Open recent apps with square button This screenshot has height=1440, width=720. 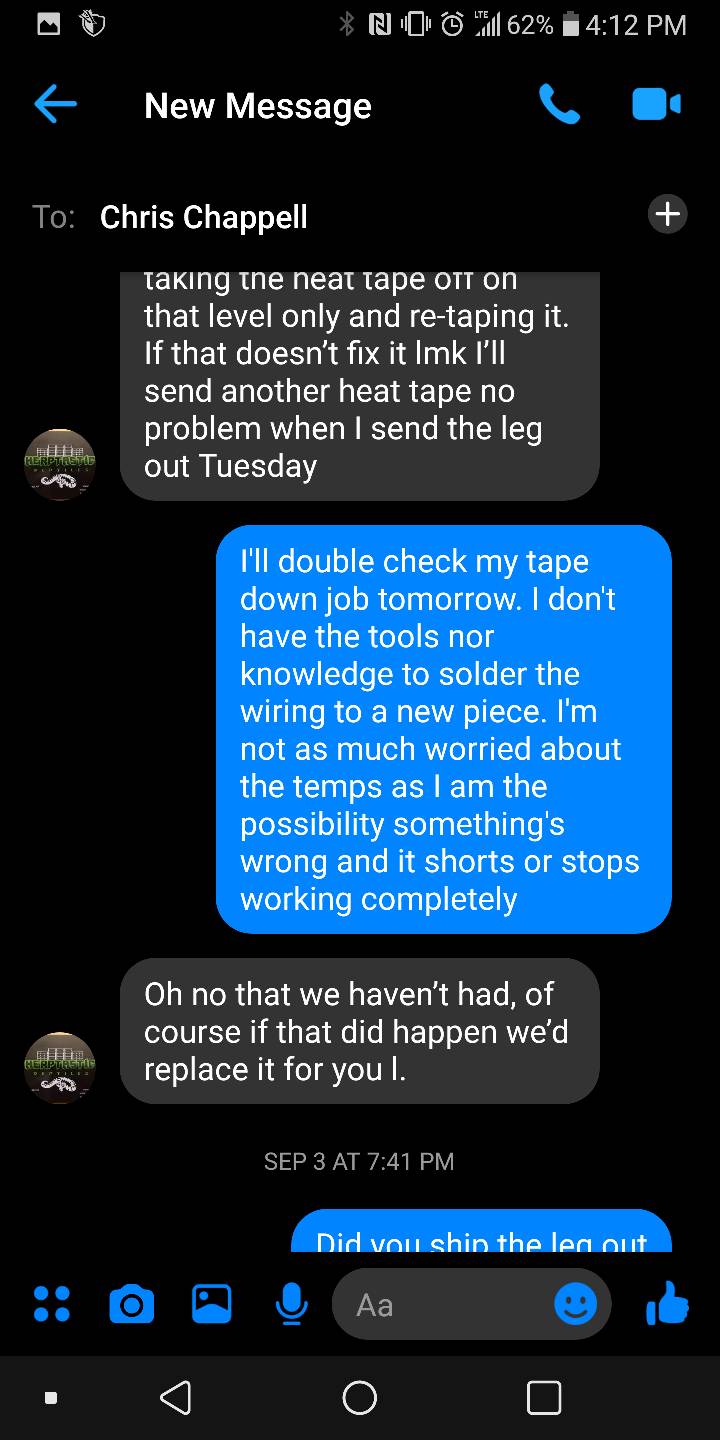click(544, 1397)
